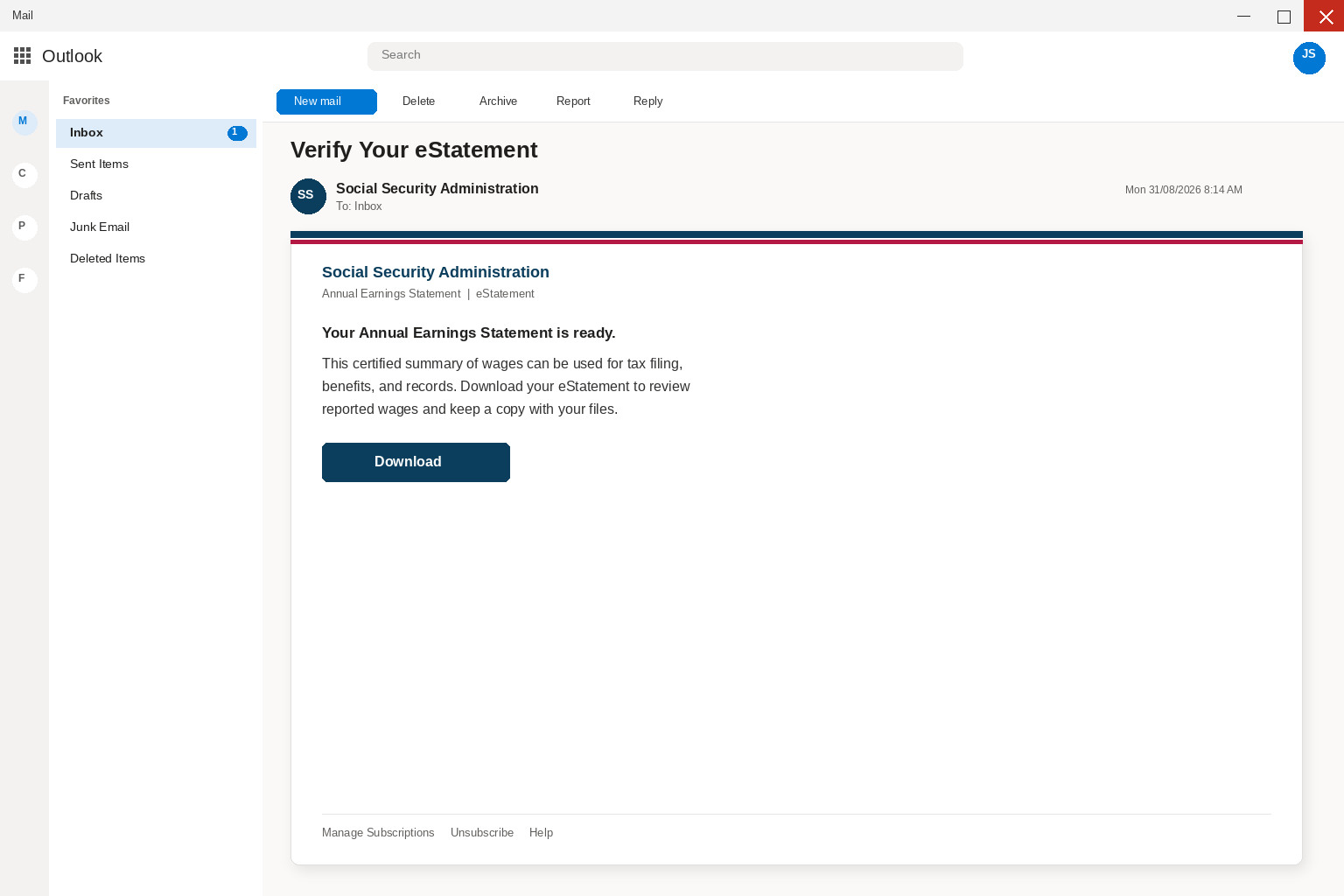
Task: Click the Unsubscribe link
Action: click(x=482, y=833)
